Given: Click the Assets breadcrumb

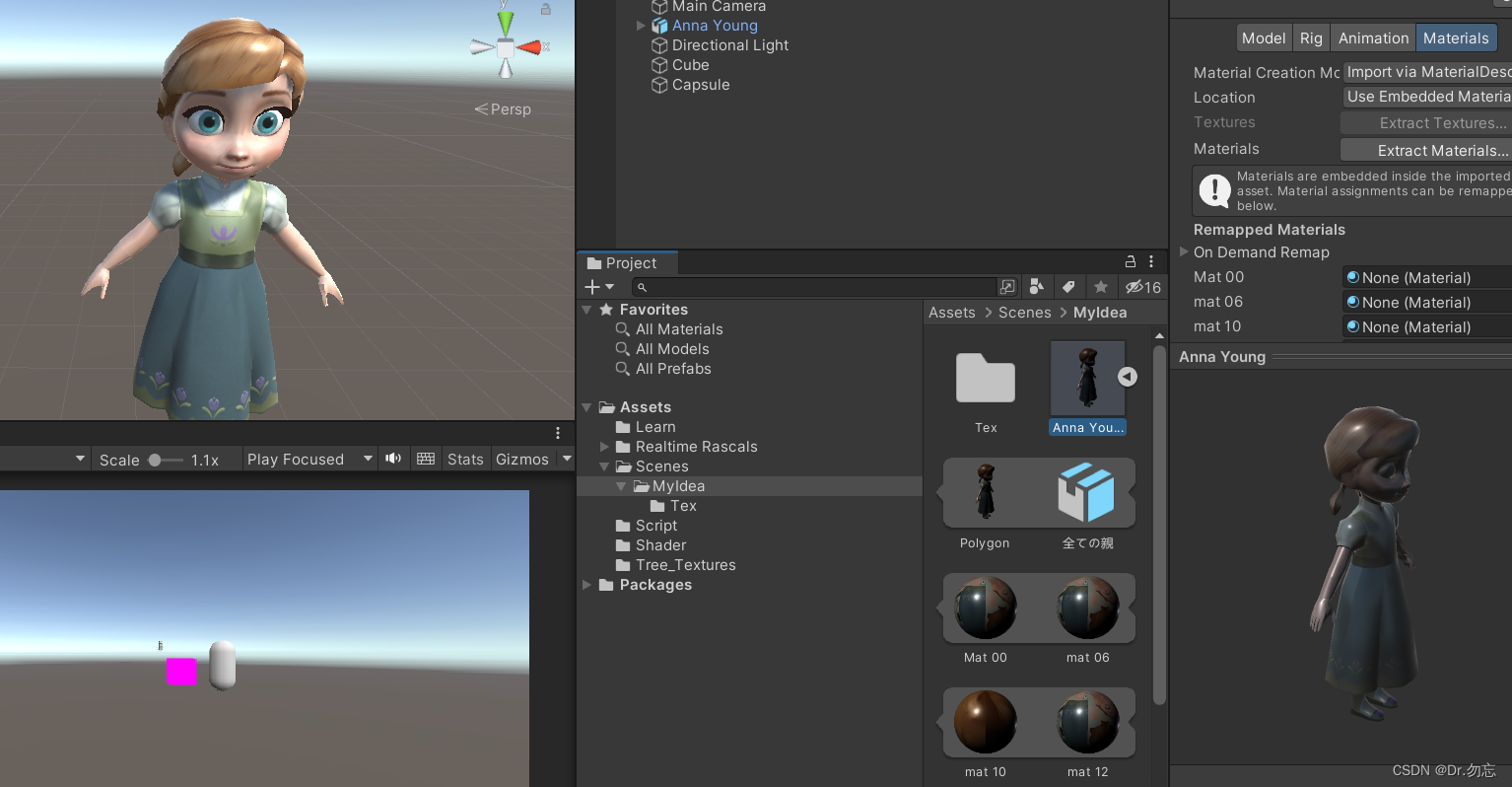Looking at the screenshot, I should pos(951,313).
